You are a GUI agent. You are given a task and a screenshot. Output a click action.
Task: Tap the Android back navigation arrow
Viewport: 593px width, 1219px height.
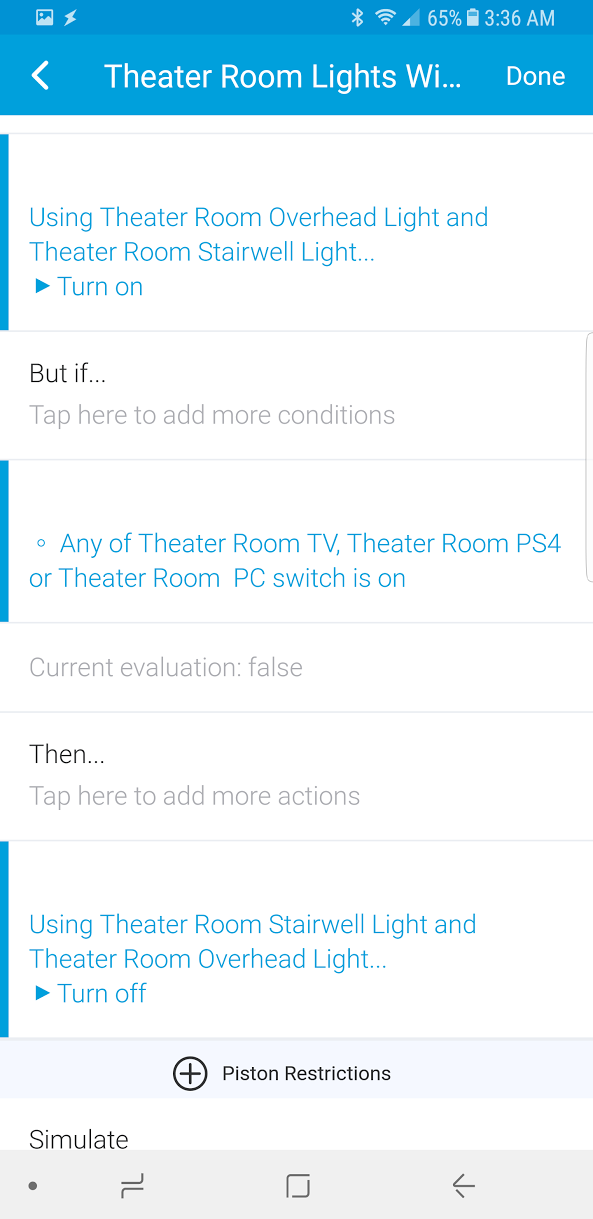(463, 1186)
